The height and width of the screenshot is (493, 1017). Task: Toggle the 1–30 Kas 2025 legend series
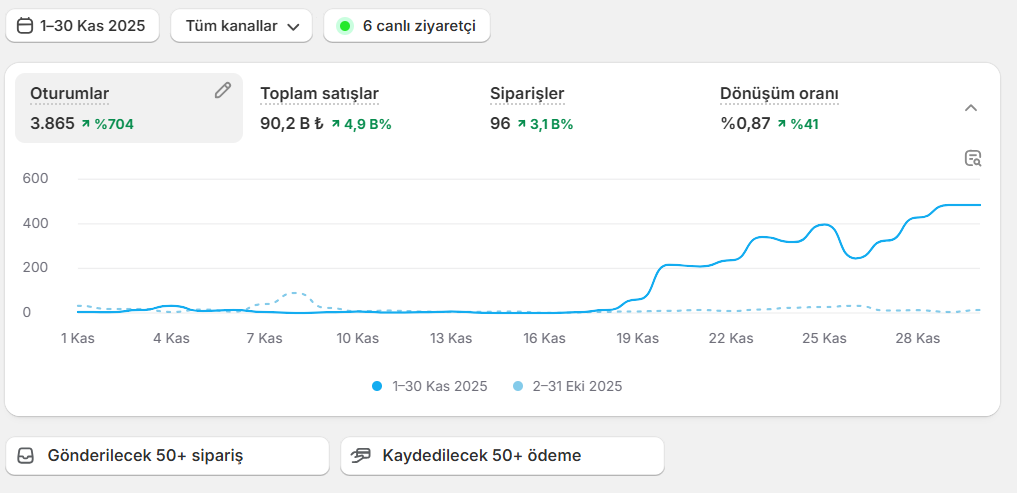coord(430,386)
